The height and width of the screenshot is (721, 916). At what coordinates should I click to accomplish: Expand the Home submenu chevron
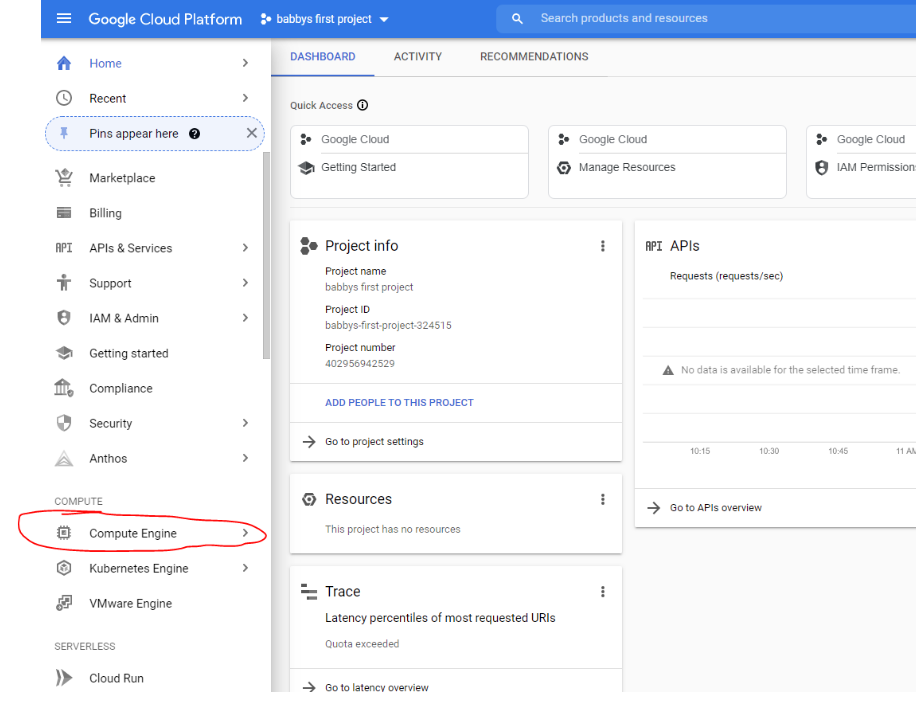tap(245, 63)
